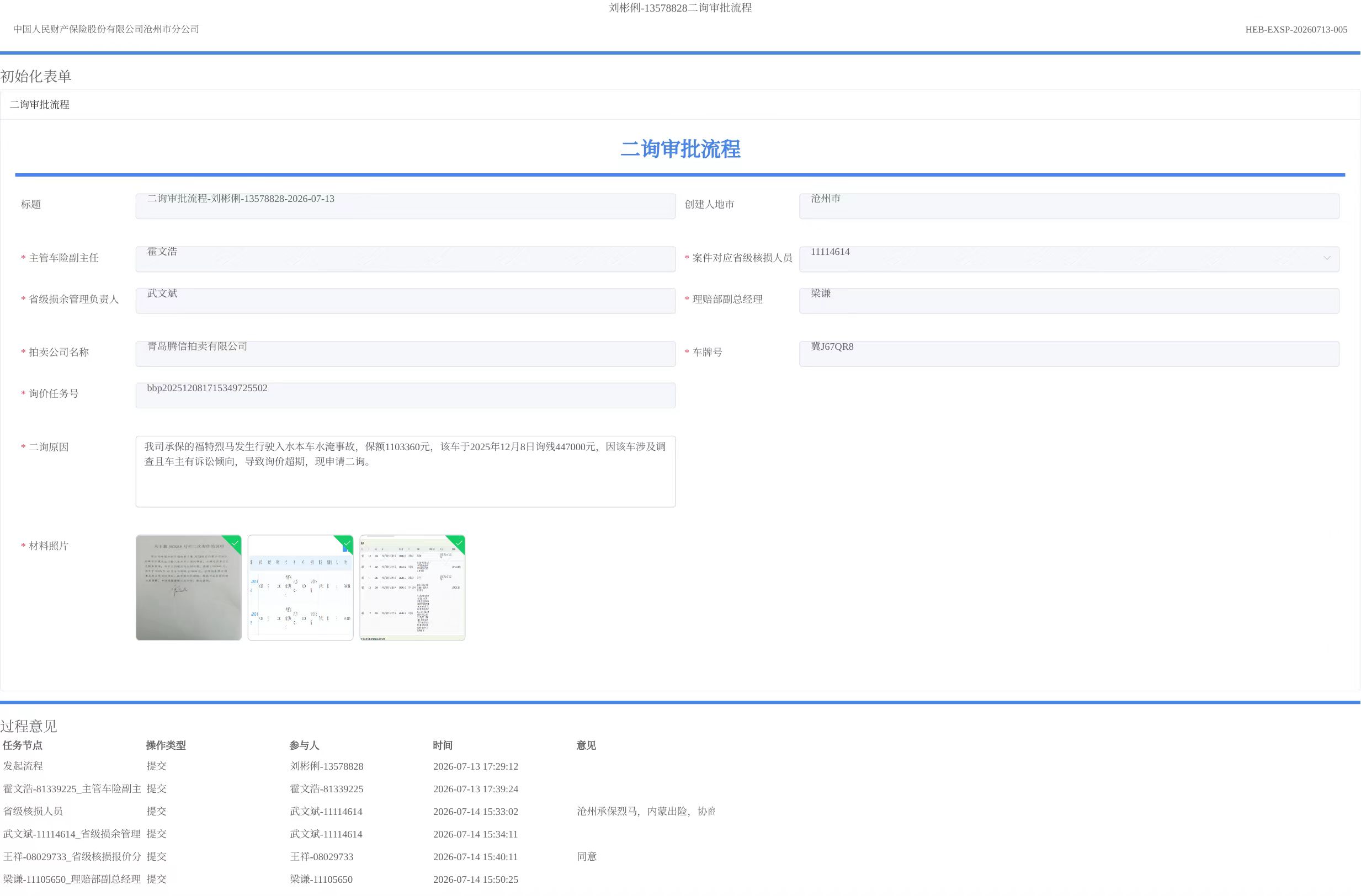
Task: Click the 询价任务号 input field
Action: [406, 396]
